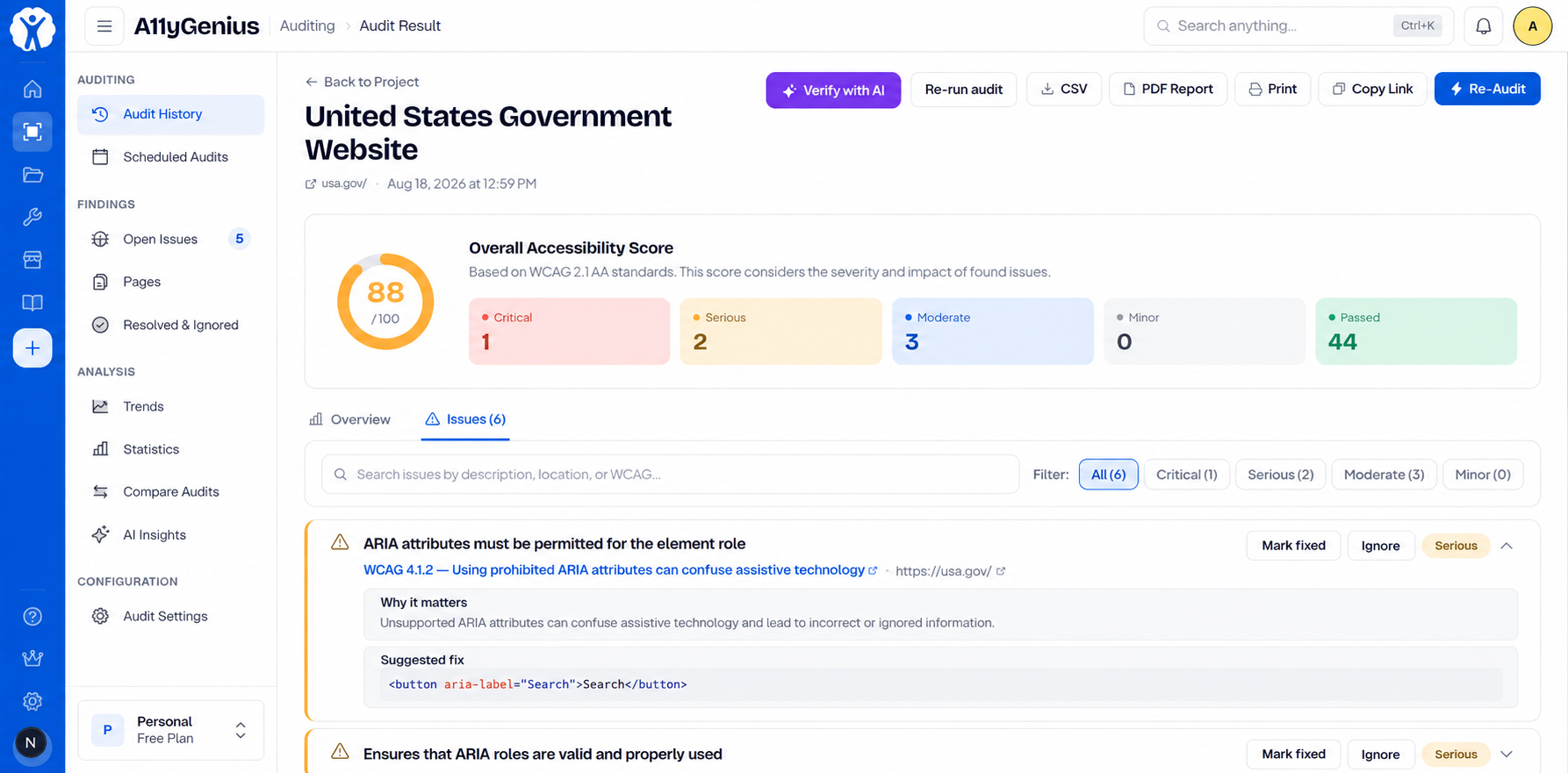Click the plus button in the left rail
Image resolution: width=1568 pixels, height=773 pixels.
(32, 348)
